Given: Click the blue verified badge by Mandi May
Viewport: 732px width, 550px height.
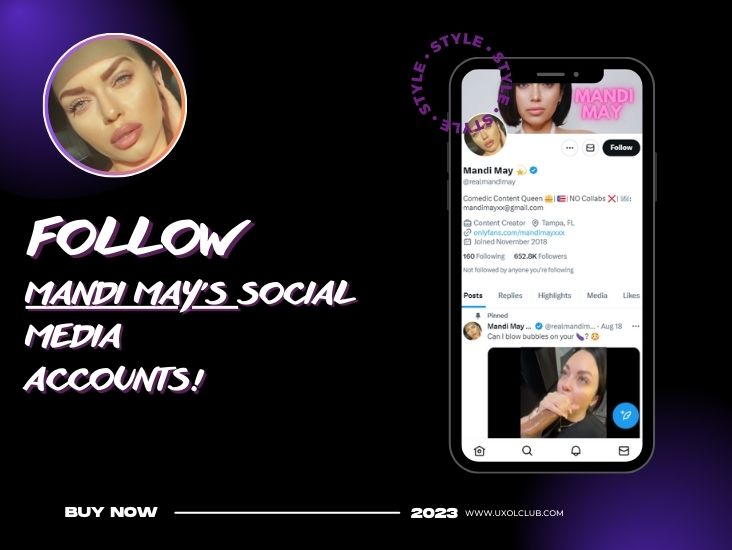Looking at the screenshot, I should click(x=534, y=170).
